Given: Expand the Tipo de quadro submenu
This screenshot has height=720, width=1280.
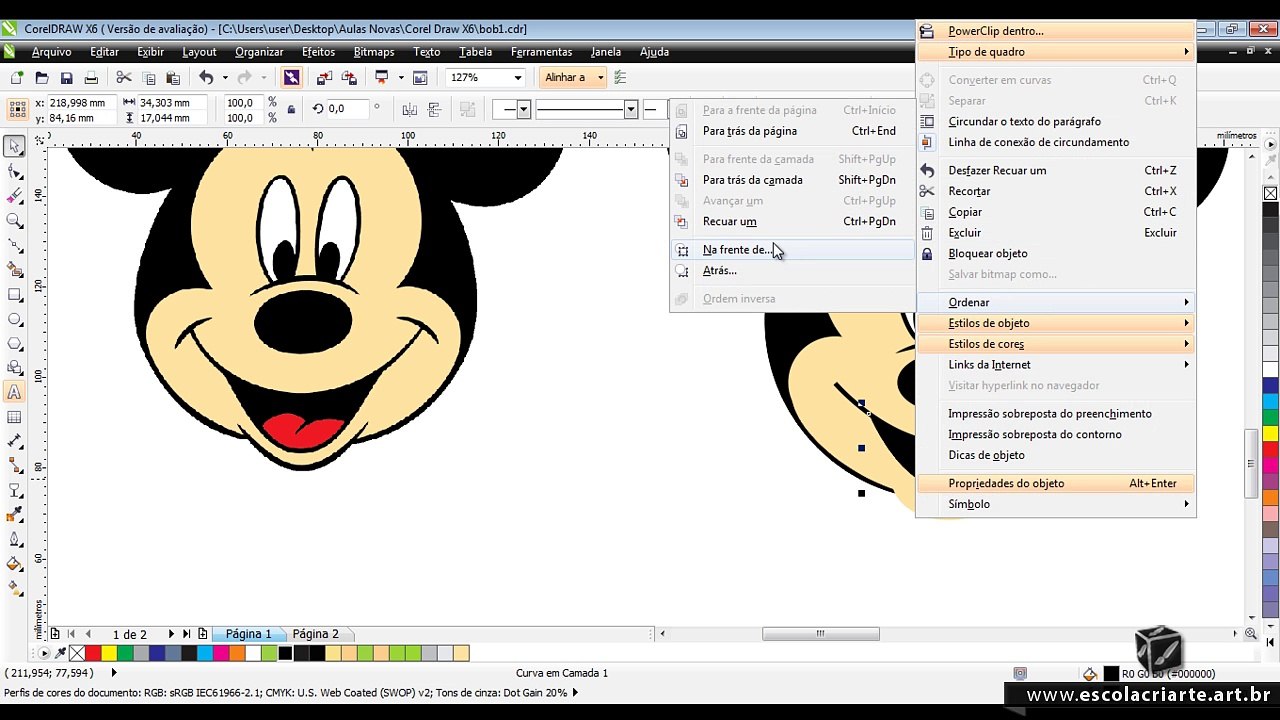Looking at the screenshot, I should [x=1056, y=52].
